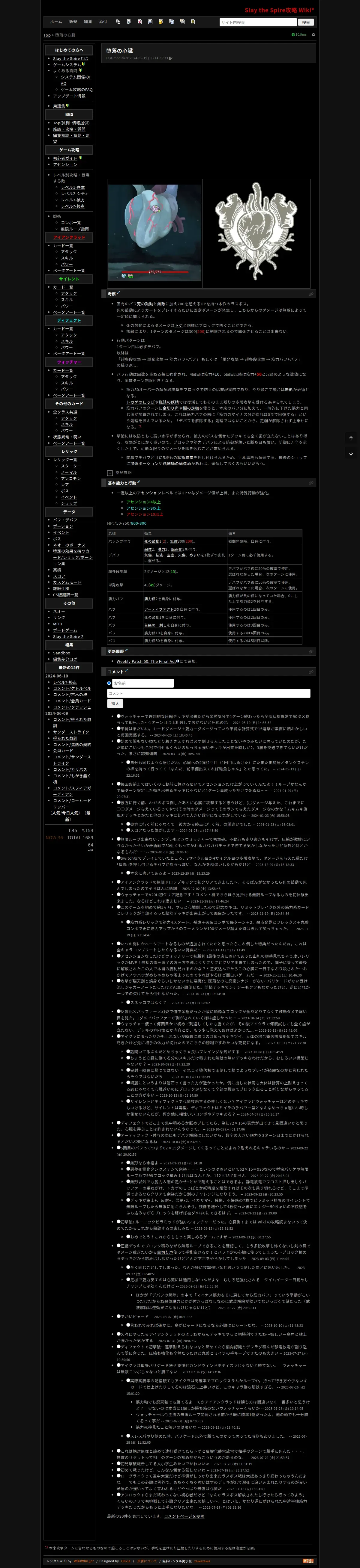Open the 新規 menu item
Screen dimensions: 360x1568
73,22
